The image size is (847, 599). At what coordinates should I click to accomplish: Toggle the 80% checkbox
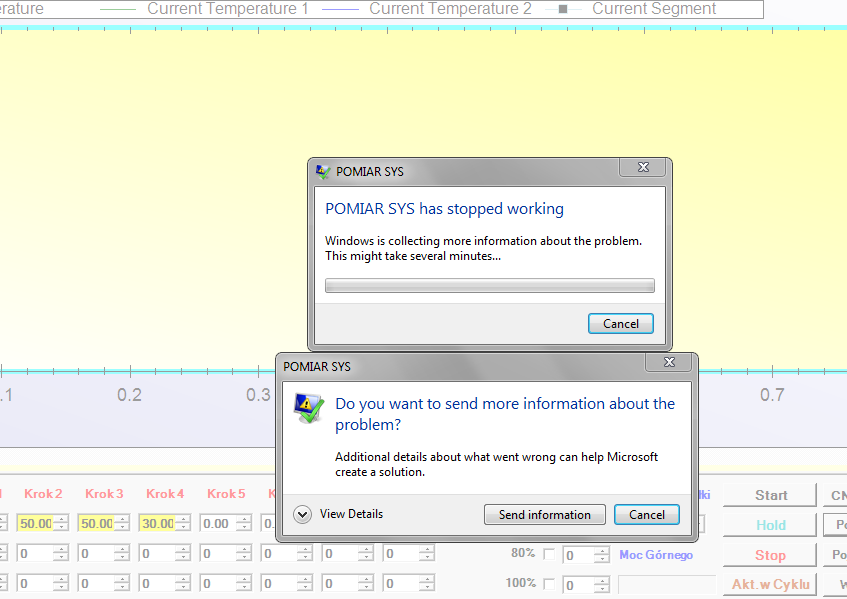pyautogui.click(x=549, y=554)
